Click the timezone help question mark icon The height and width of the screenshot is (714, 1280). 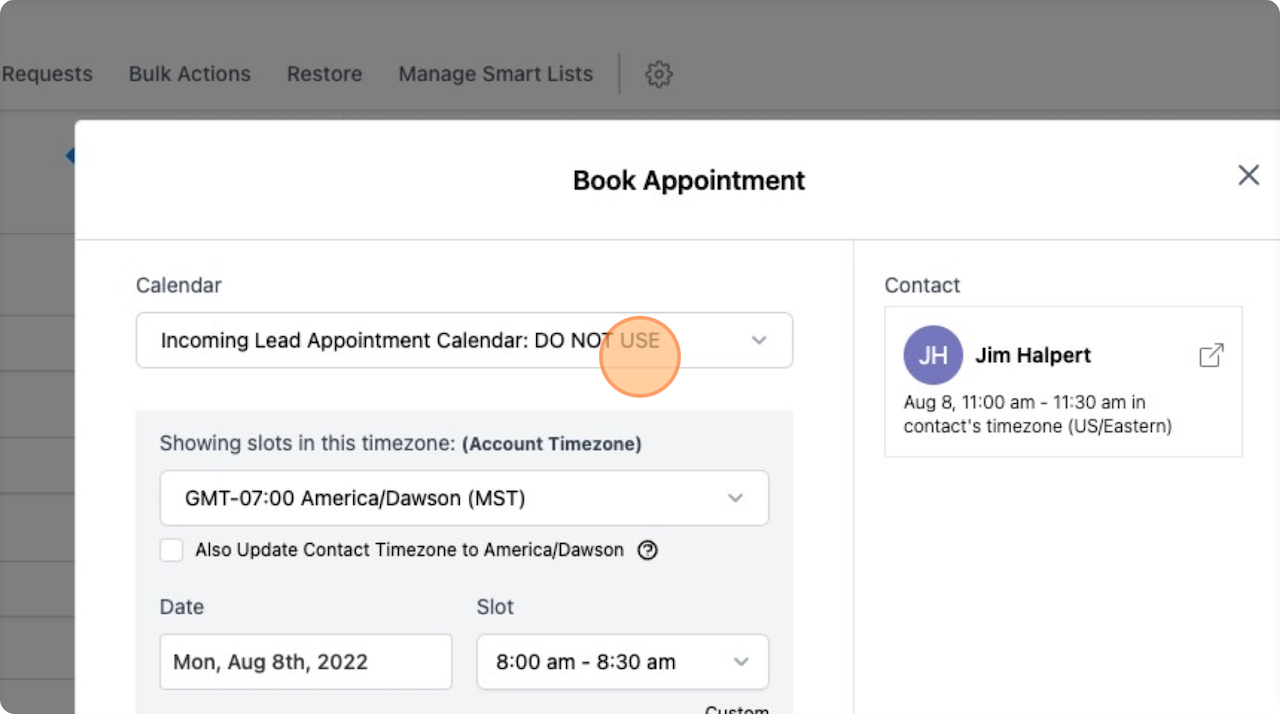click(648, 550)
